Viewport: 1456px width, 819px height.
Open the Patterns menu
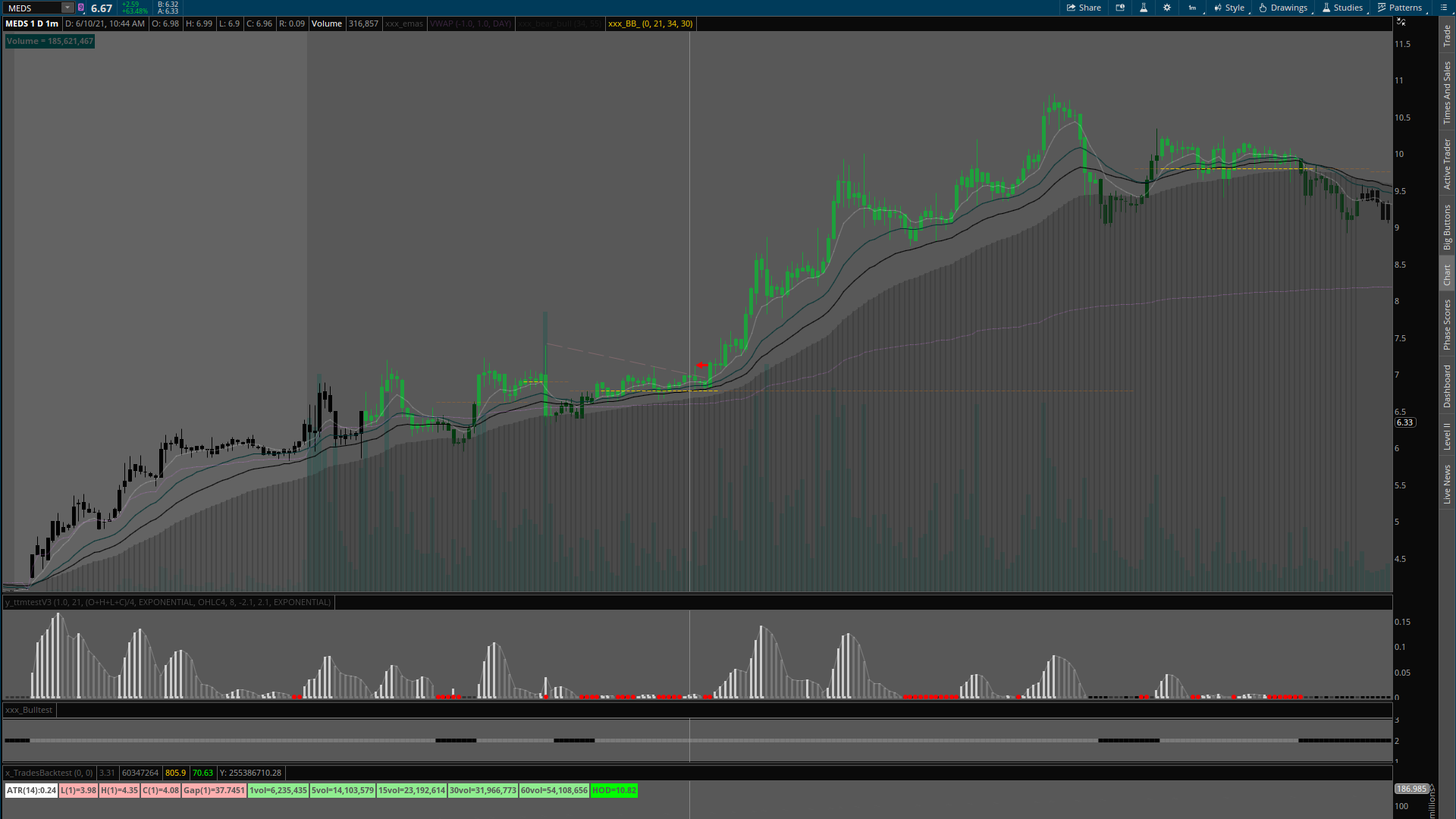pyautogui.click(x=1400, y=8)
